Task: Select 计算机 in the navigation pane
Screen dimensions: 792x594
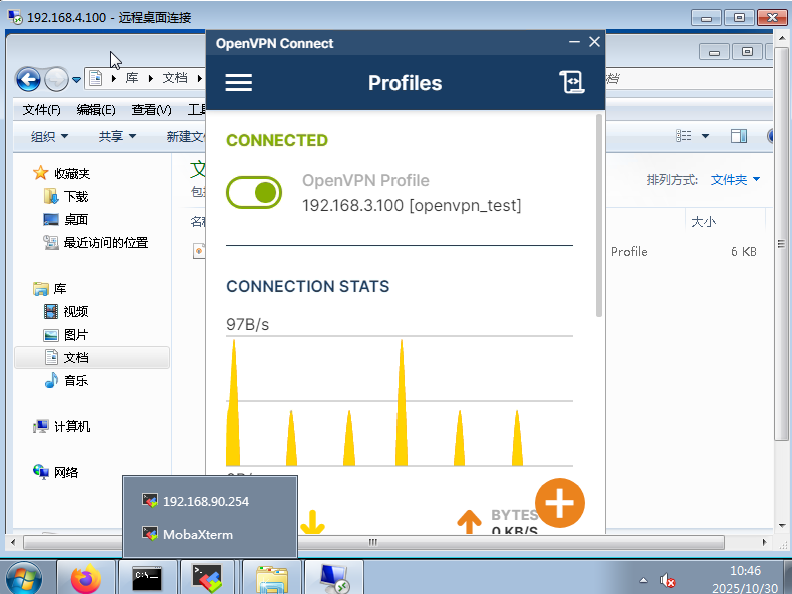Action: (x=71, y=426)
